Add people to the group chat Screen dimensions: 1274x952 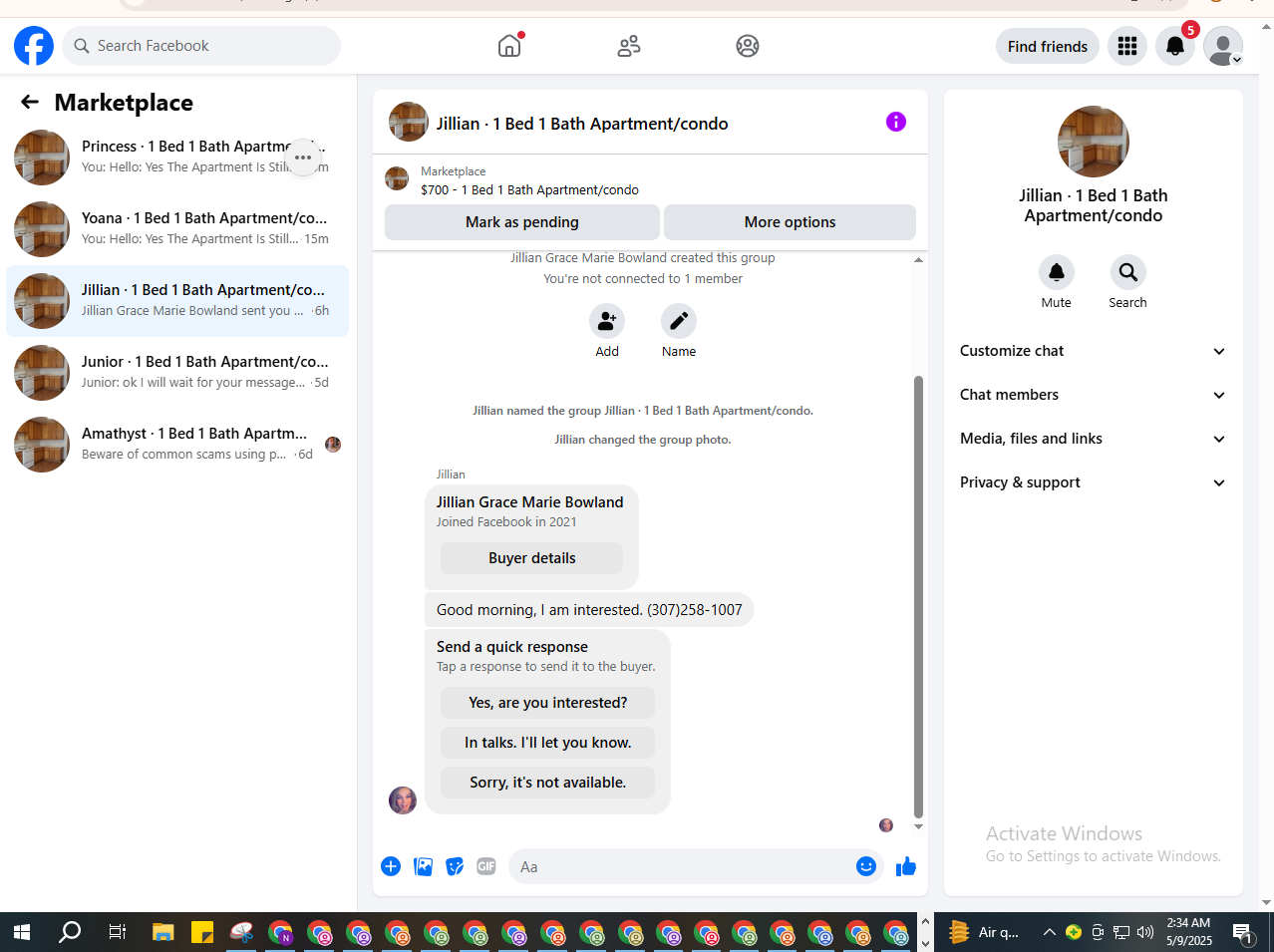(607, 321)
